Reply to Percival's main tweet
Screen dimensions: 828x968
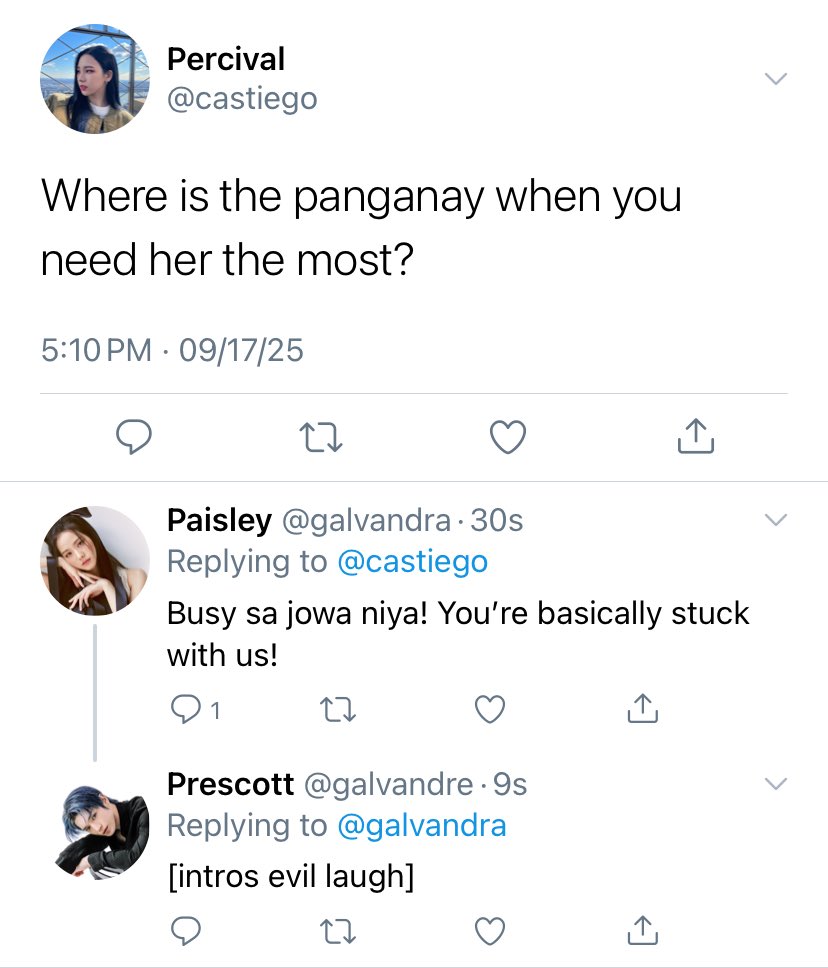coord(134,436)
